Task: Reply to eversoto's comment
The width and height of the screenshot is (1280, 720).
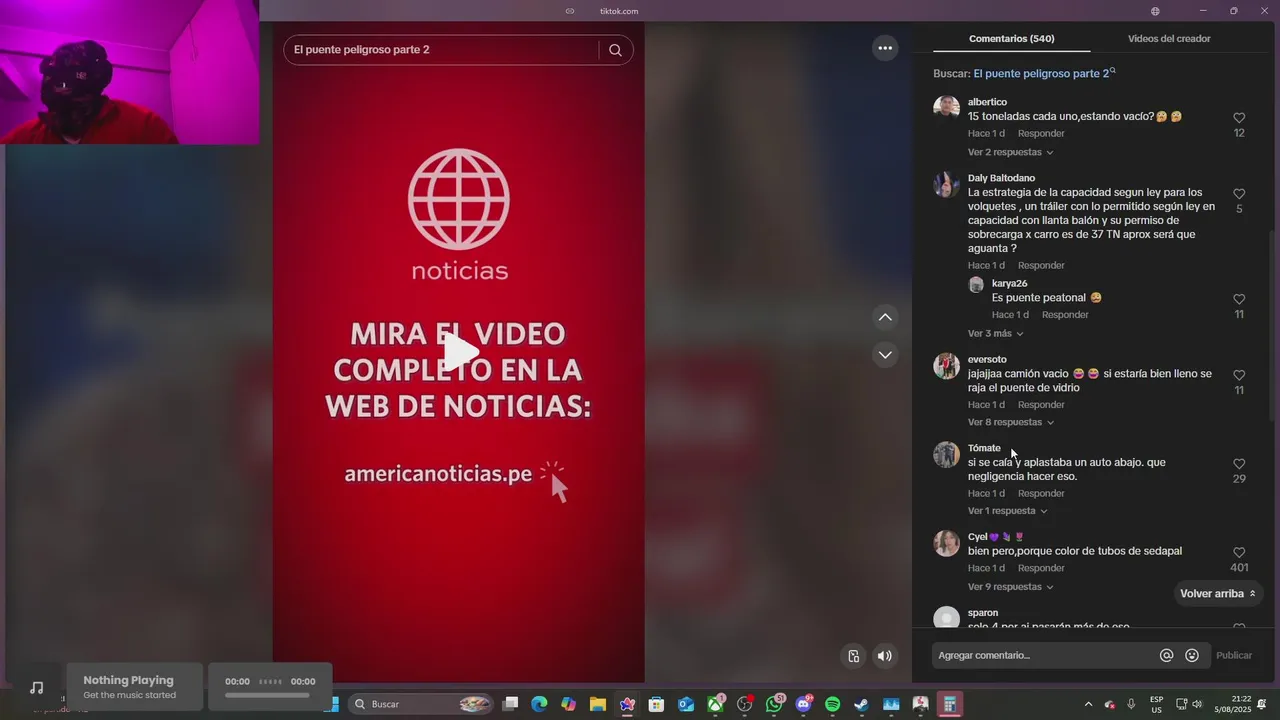Action: tap(1041, 405)
